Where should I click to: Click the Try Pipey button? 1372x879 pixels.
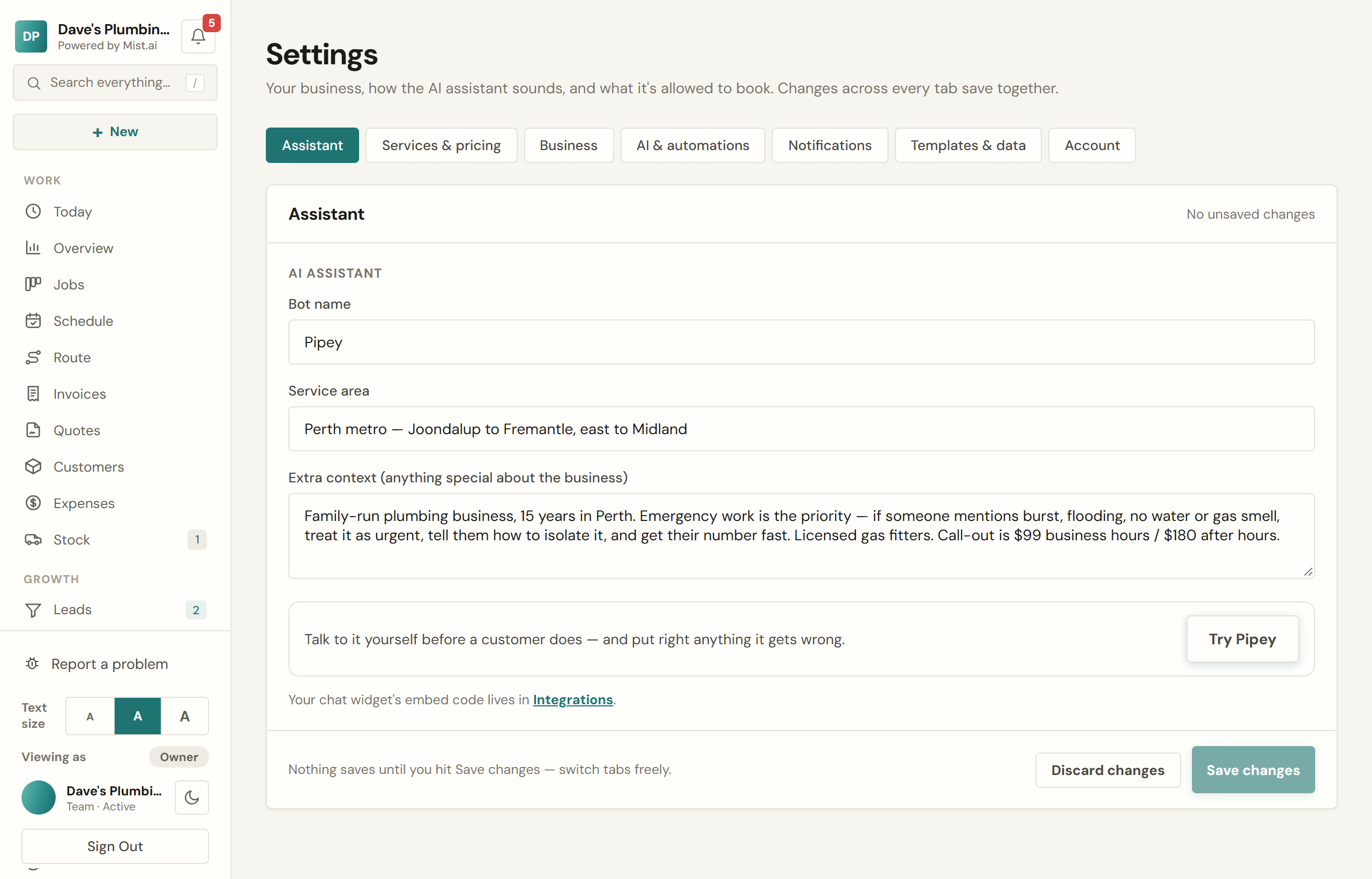tap(1242, 639)
